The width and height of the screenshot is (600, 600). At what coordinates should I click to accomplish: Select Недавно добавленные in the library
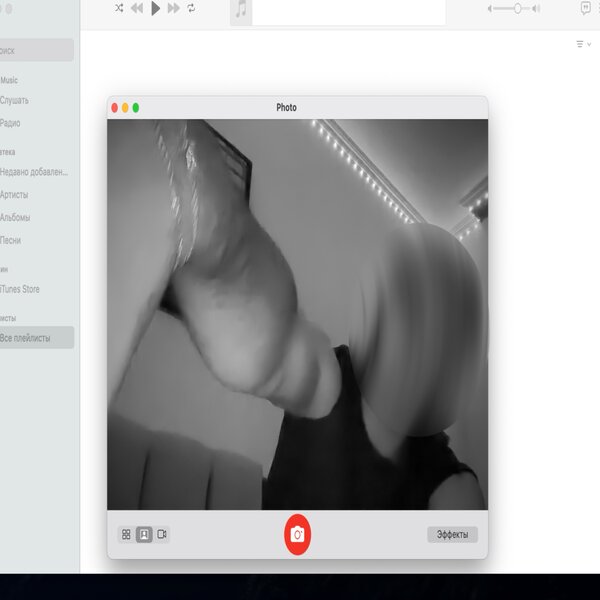pos(33,172)
